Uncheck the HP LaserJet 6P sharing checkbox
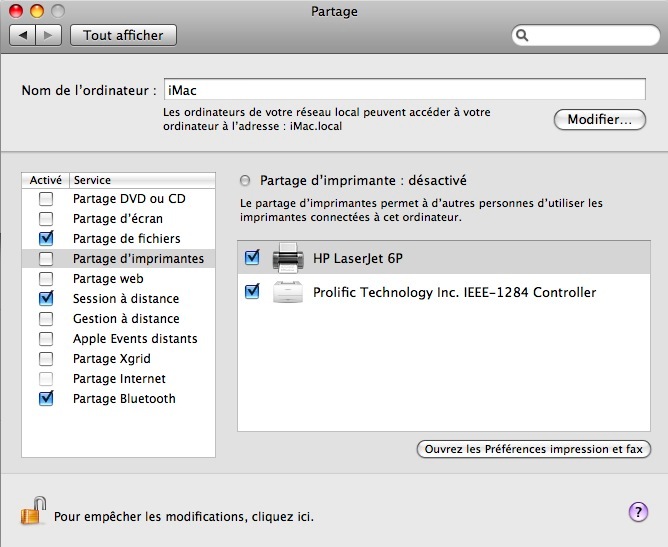The height and width of the screenshot is (547, 668). click(252, 258)
